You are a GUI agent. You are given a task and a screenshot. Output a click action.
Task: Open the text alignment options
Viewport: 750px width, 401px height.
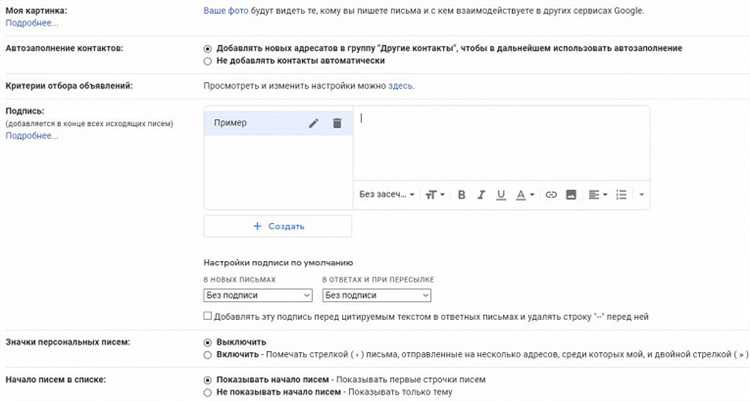pos(598,195)
